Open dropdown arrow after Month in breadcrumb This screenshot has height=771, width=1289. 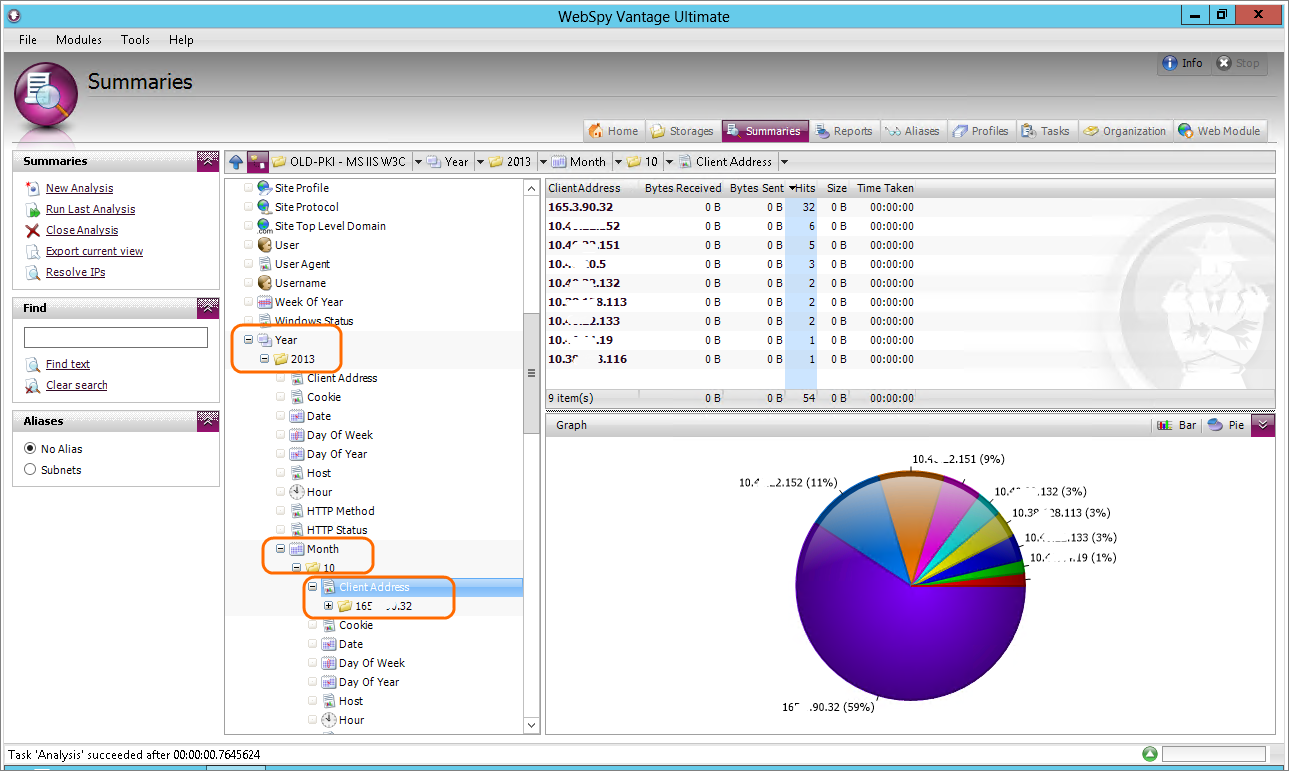(618, 161)
